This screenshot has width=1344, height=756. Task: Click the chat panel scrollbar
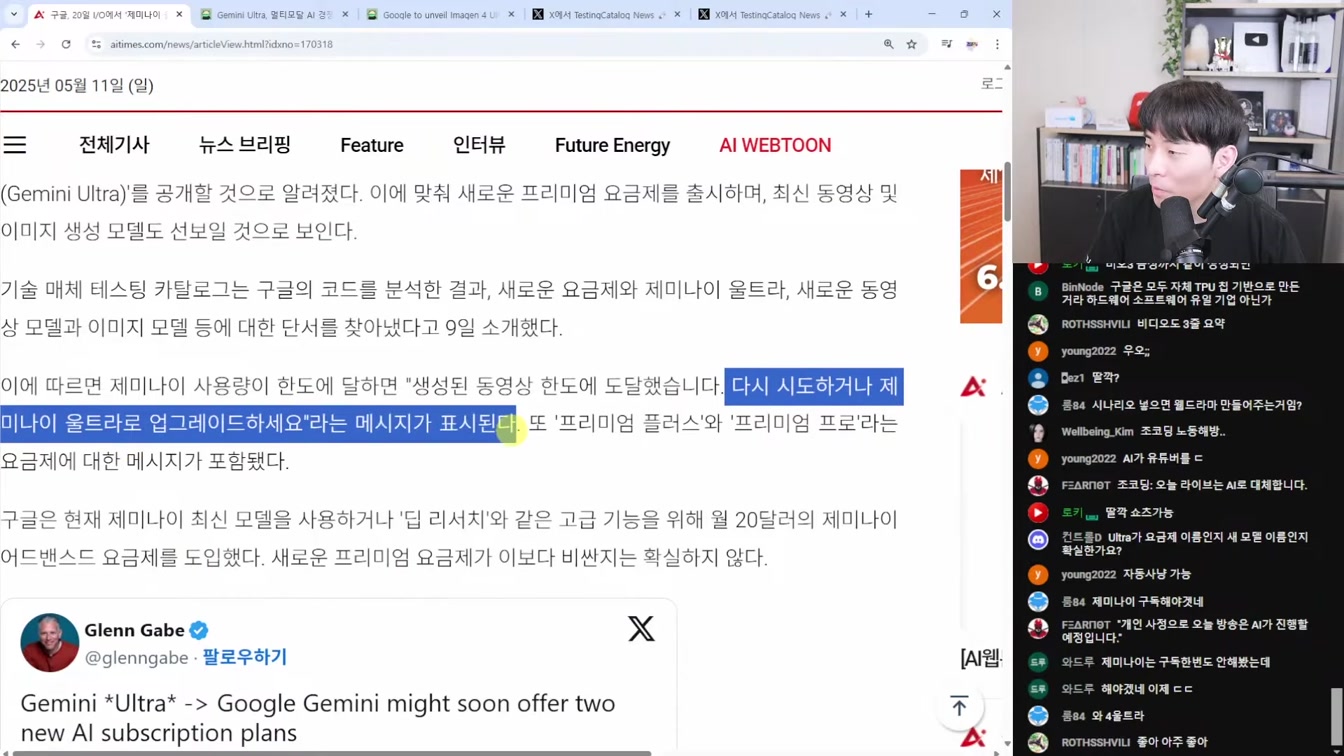point(1338,718)
